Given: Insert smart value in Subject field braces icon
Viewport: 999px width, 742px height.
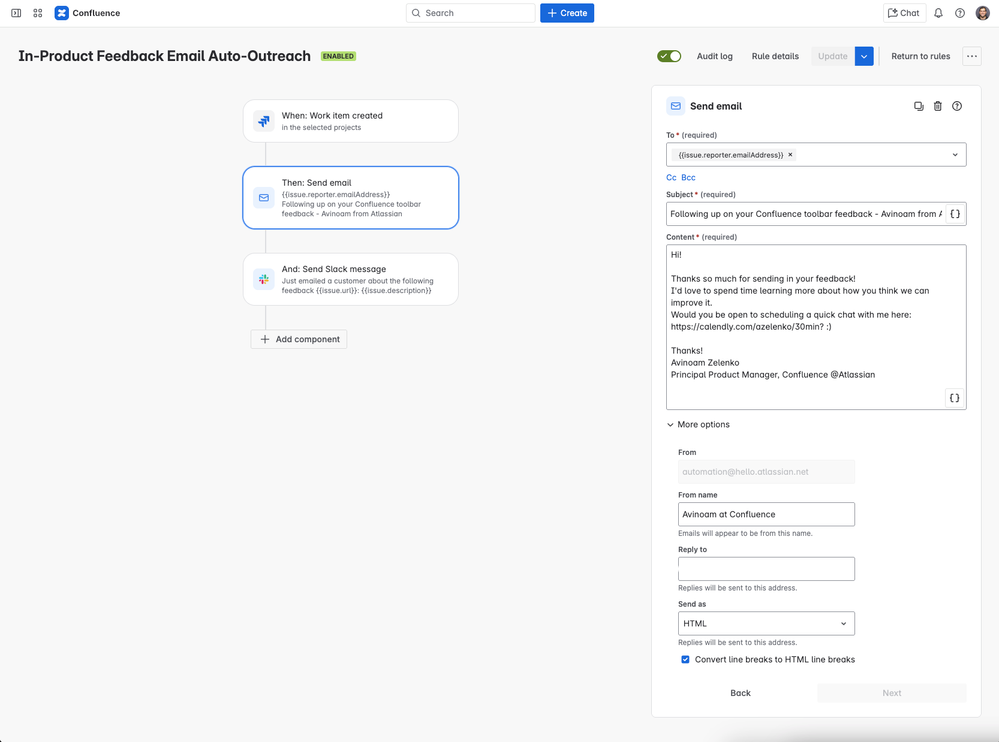Looking at the screenshot, I should tap(955, 214).
